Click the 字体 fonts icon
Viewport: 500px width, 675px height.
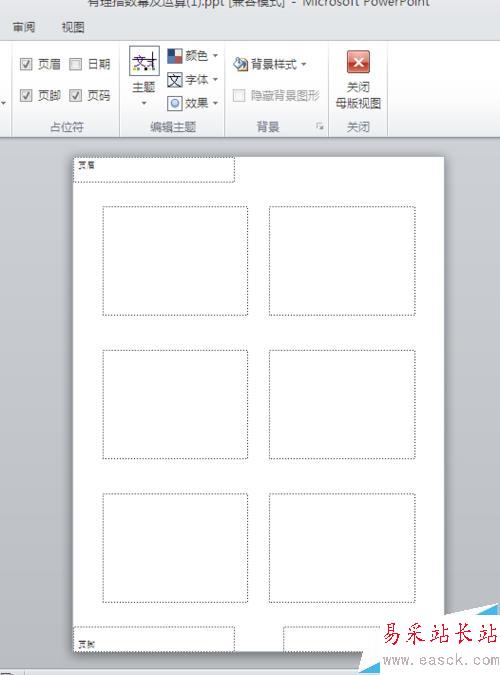175,80
